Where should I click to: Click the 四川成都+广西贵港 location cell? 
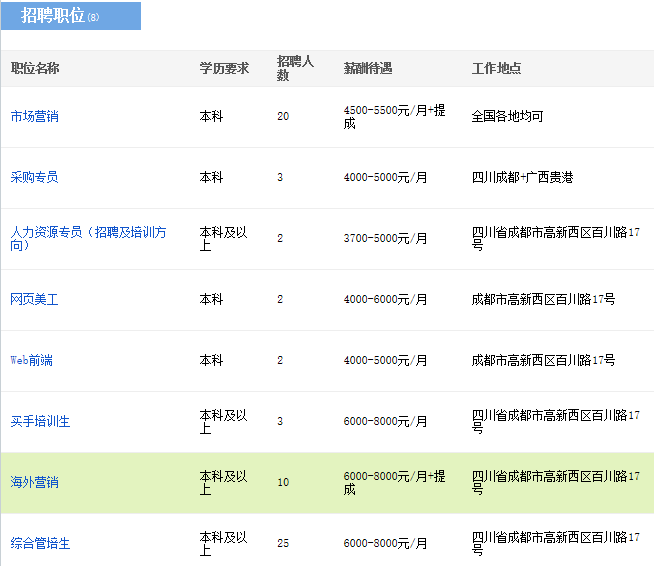pyautogui.click(x=522, y=177)
